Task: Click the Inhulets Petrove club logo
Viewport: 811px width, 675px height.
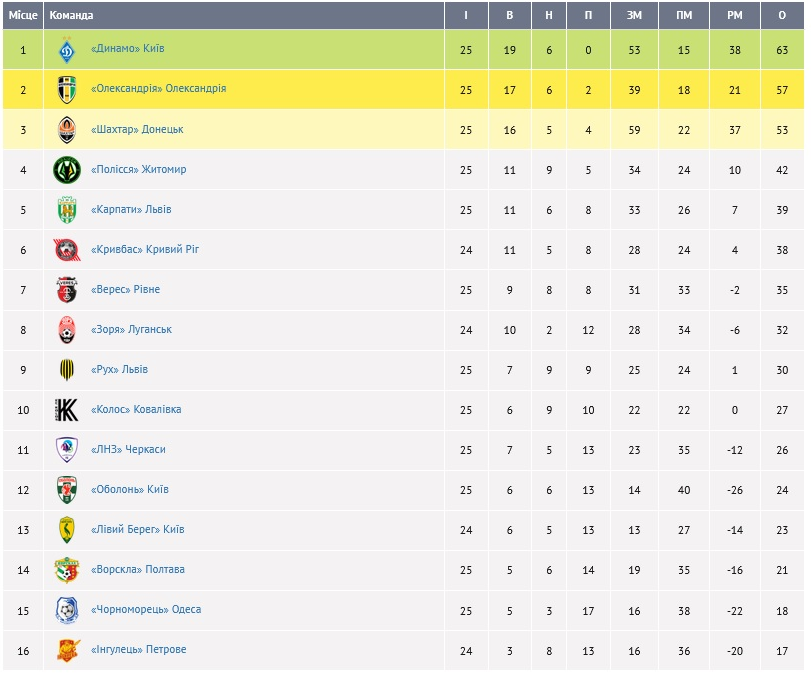Action: click(66, 650)
